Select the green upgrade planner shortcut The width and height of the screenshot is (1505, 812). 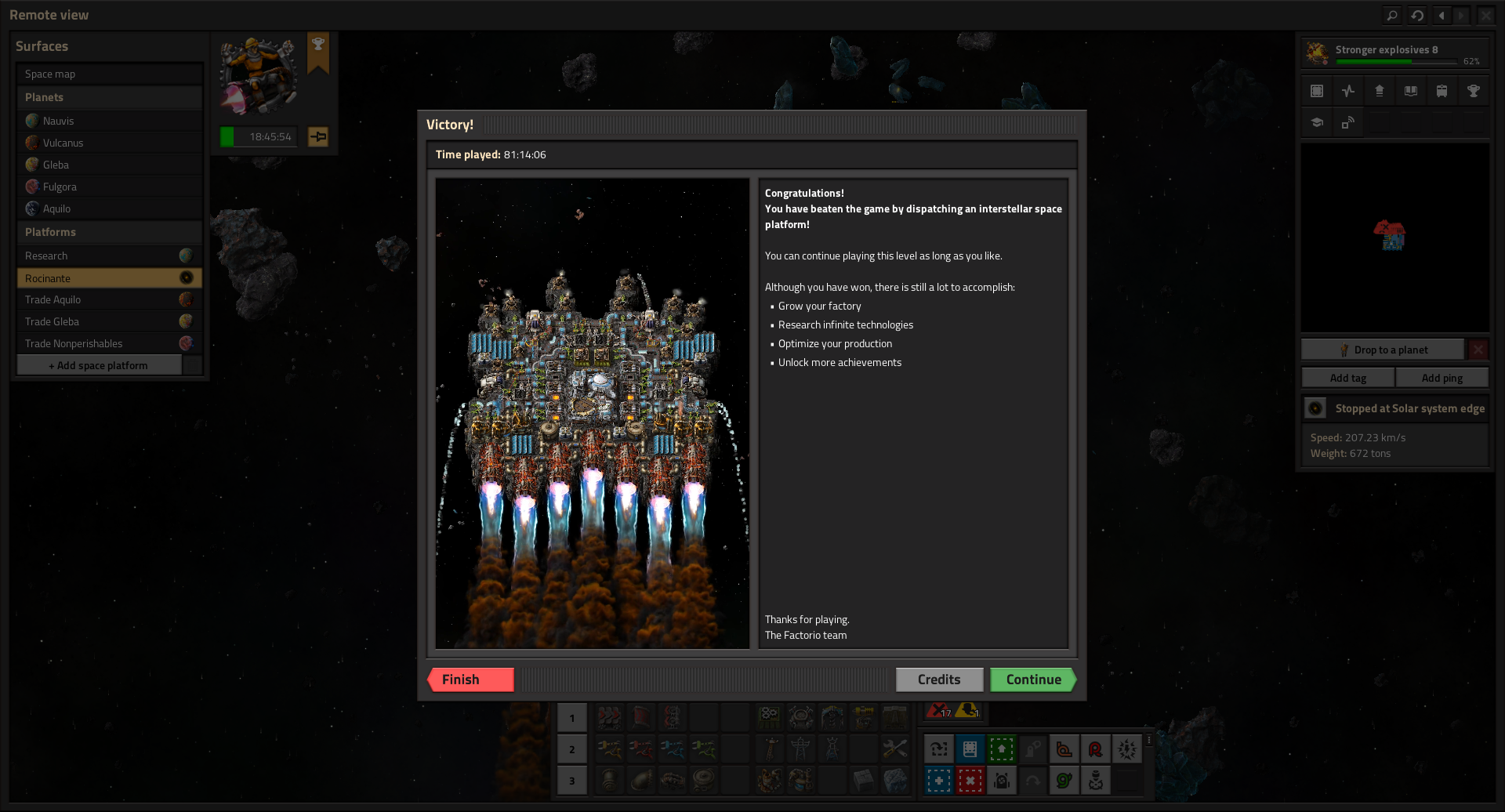click(x=1001, y=749)
